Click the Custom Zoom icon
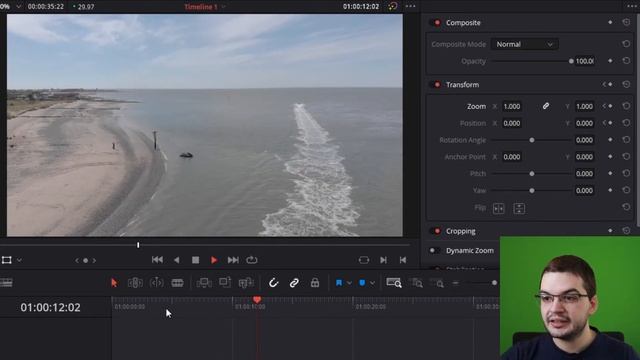 438,282
